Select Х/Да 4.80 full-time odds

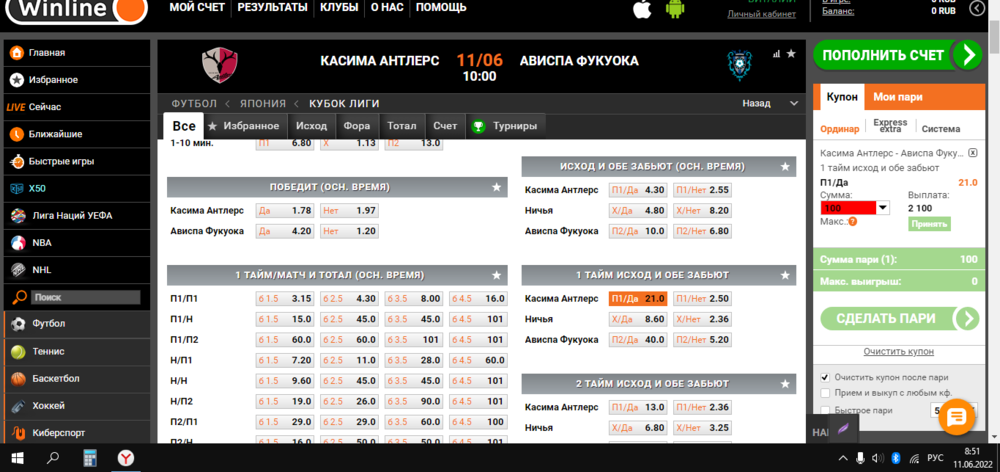638,210
